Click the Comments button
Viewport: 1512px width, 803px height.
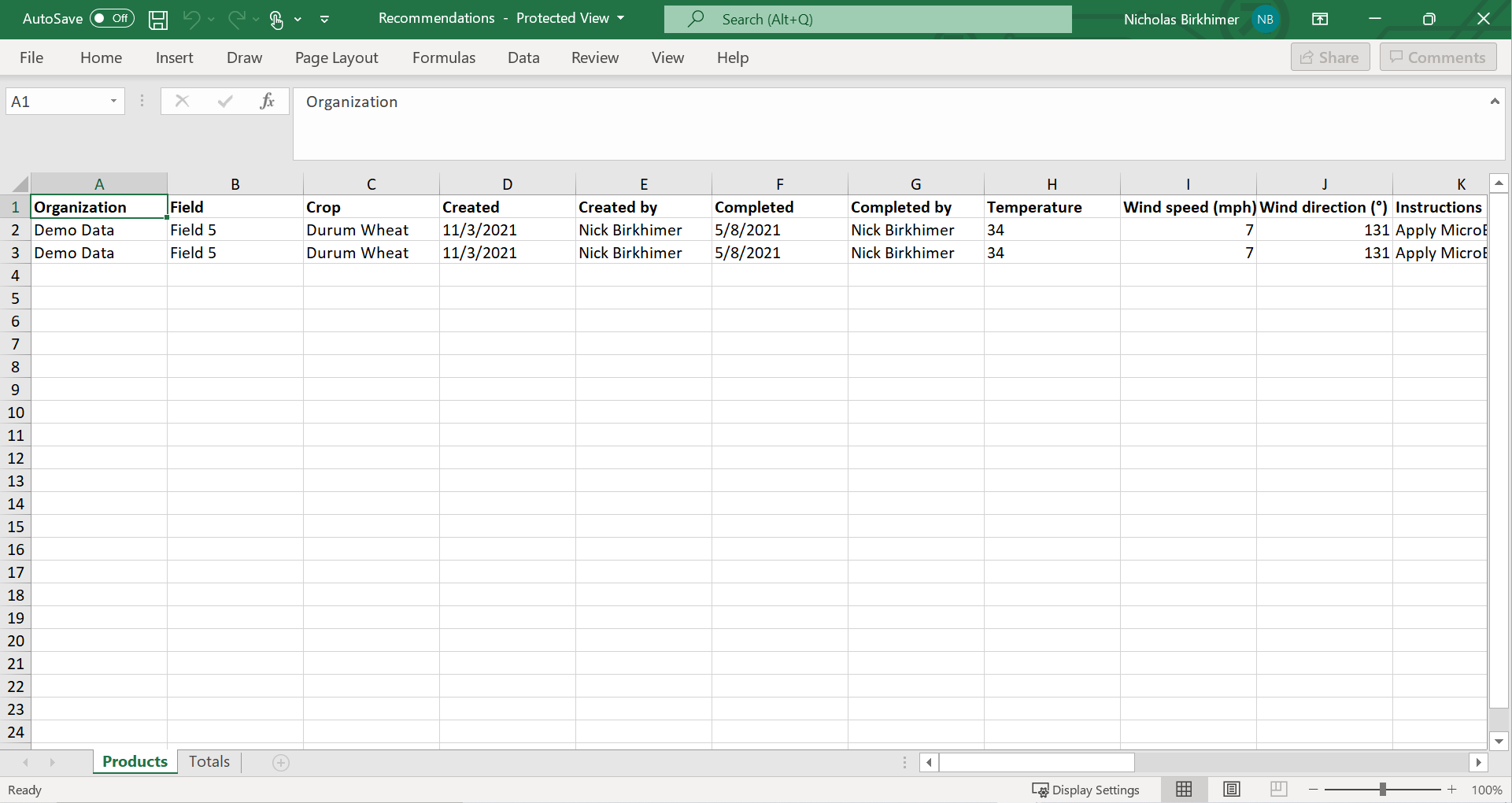click(1438, 57)
